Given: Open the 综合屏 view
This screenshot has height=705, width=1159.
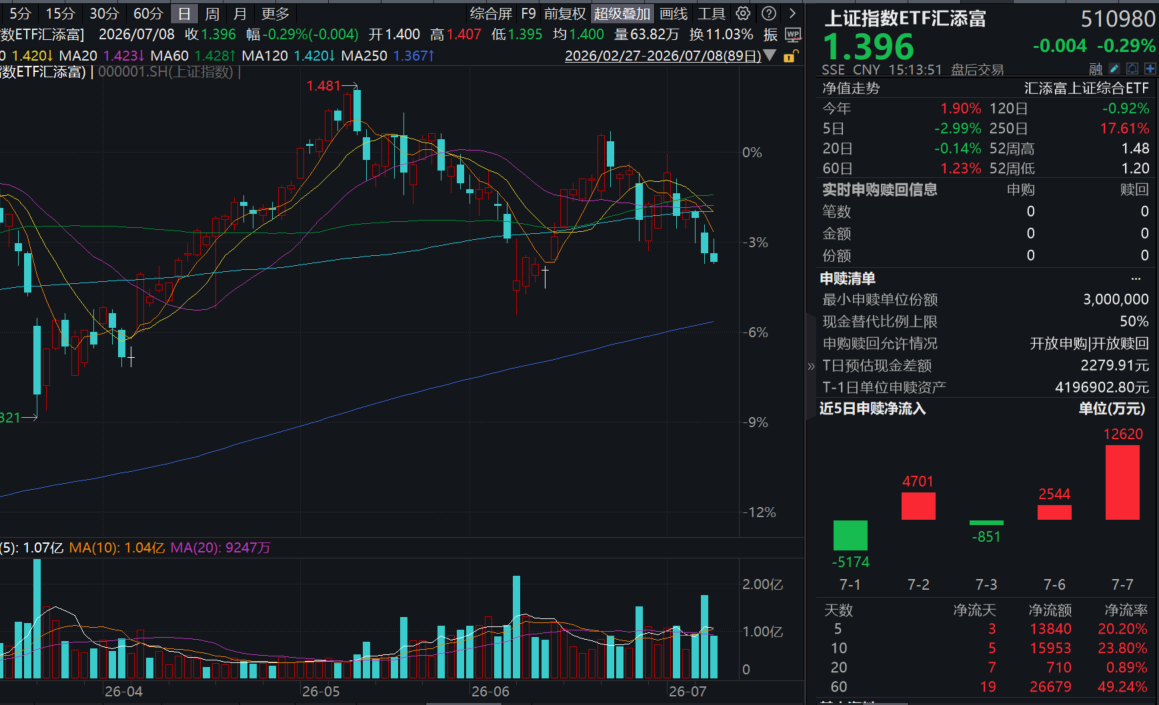Looking at the screenshot, I should point(491,13).
